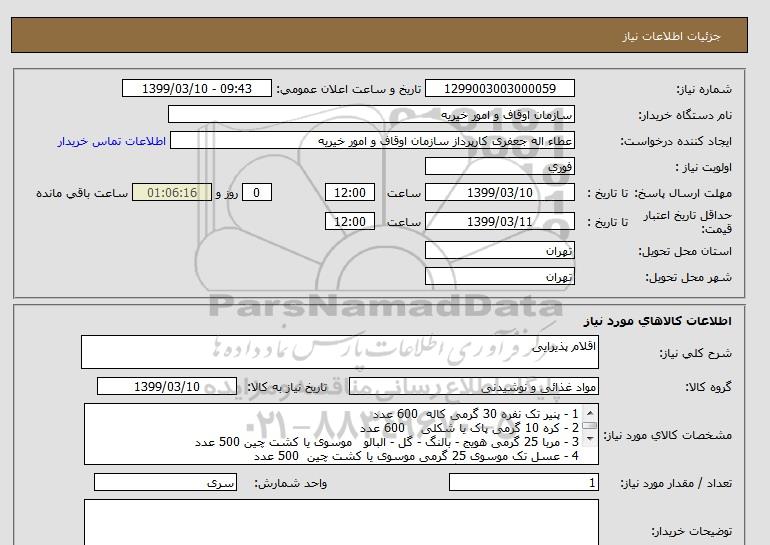
Task: Click the delivery province field تهران
Action: coord(499,251)
